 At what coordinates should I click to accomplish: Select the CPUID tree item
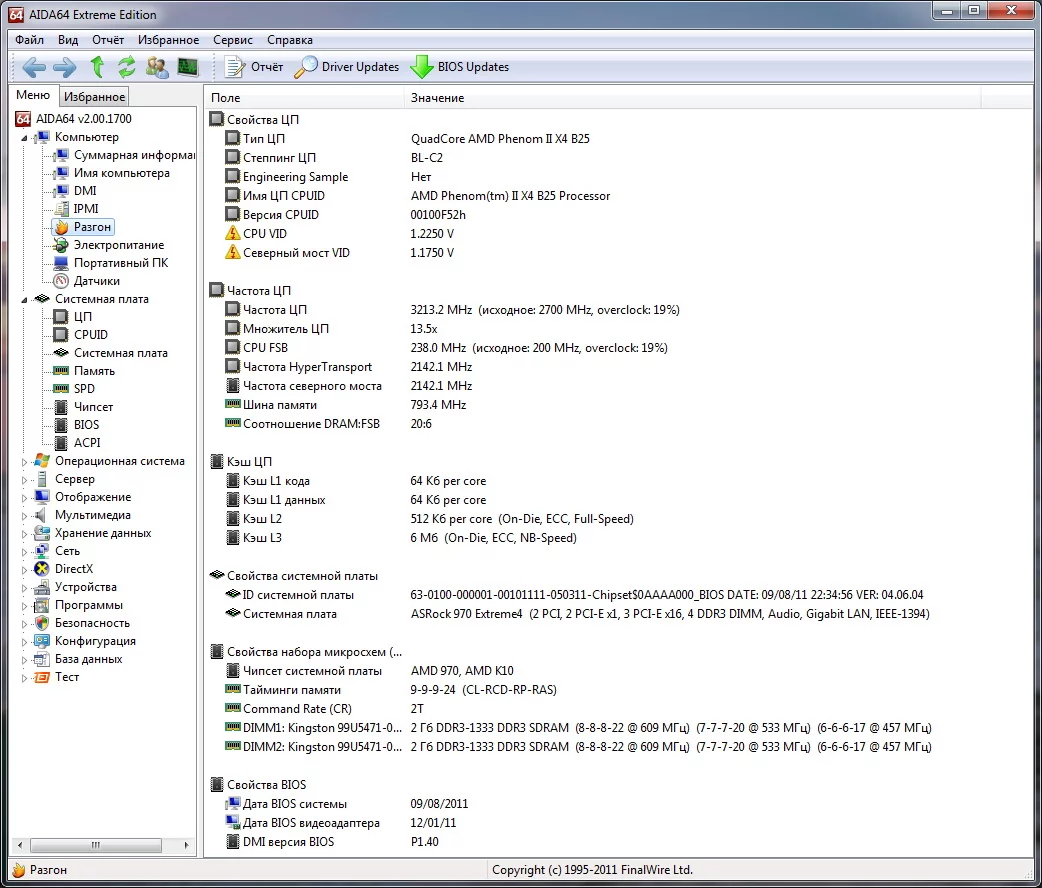pyautogui.click(x=90, y=335)
